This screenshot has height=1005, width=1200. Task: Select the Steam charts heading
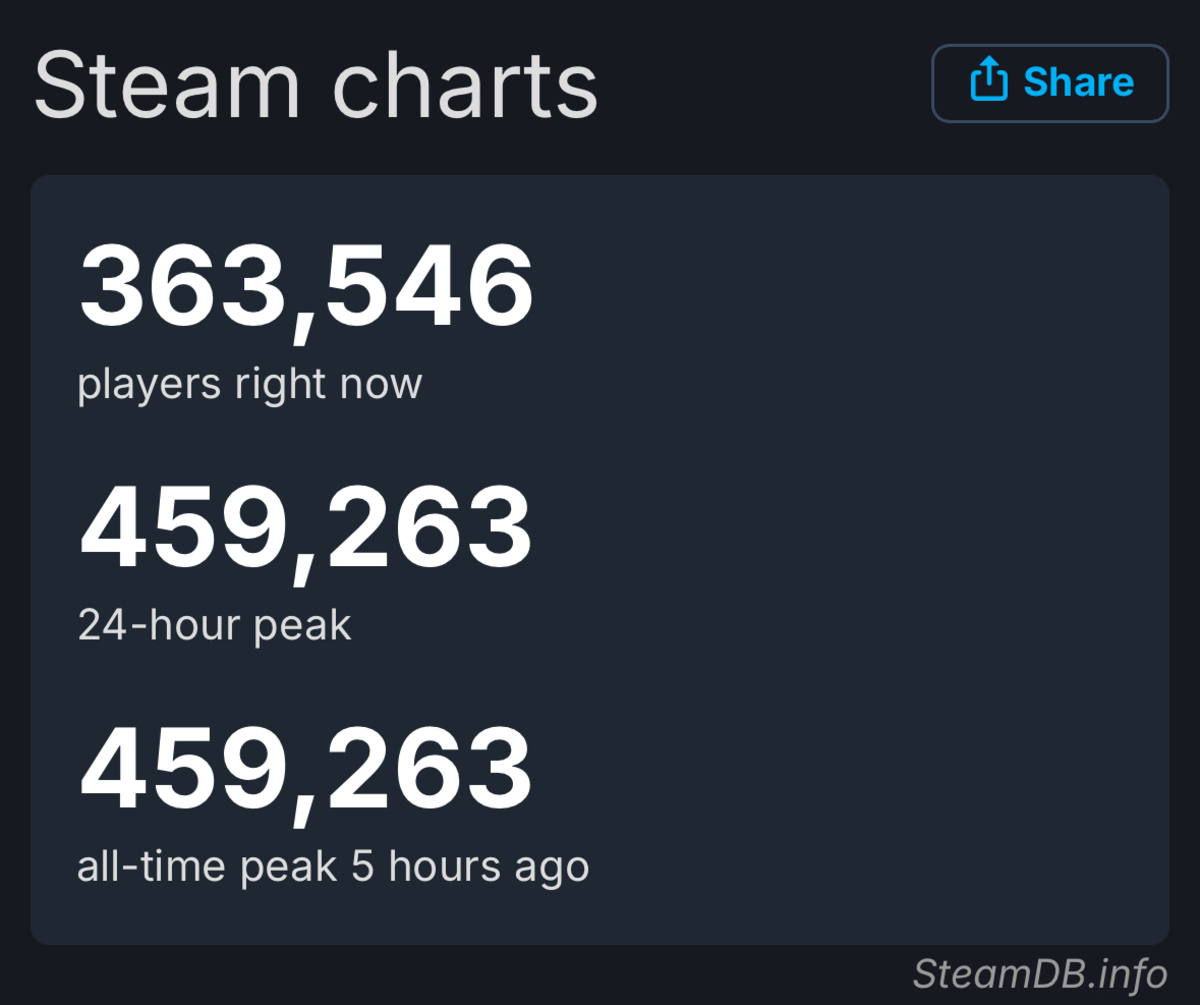tap(316, 84)
